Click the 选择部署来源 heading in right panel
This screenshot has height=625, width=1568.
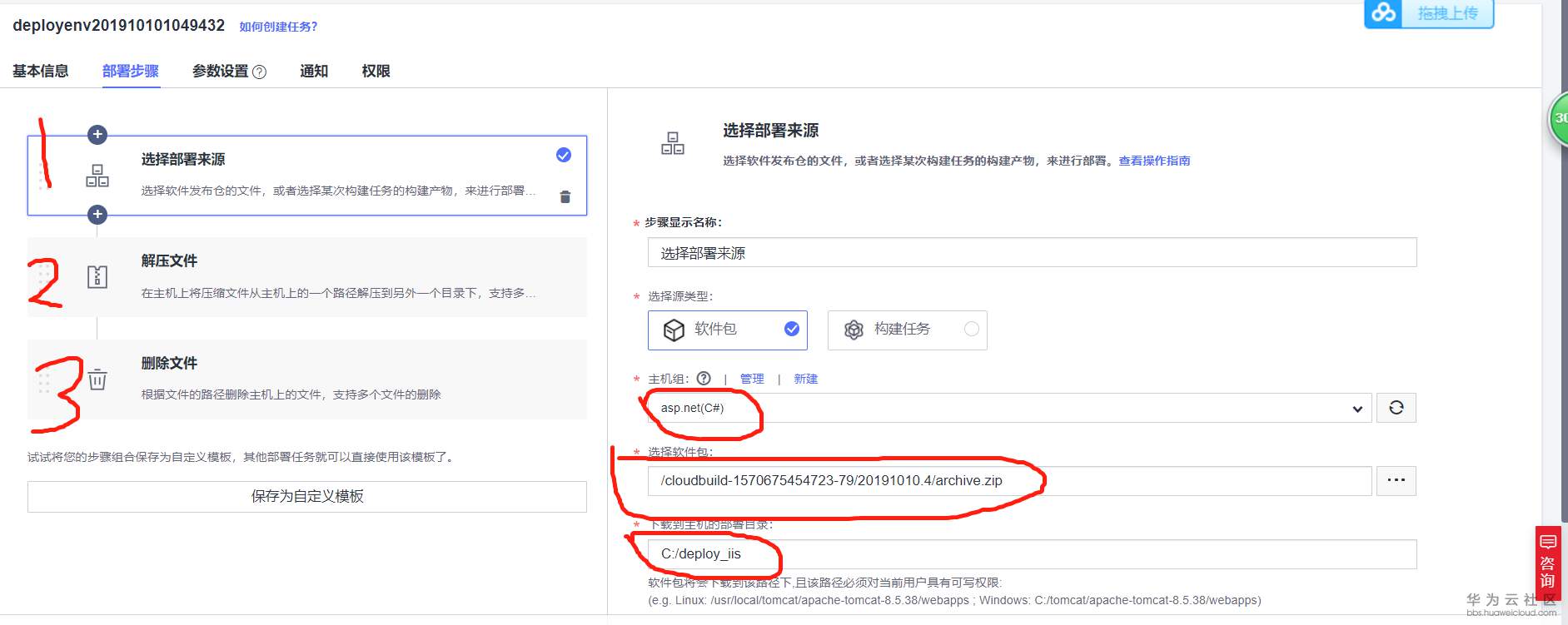770,131
